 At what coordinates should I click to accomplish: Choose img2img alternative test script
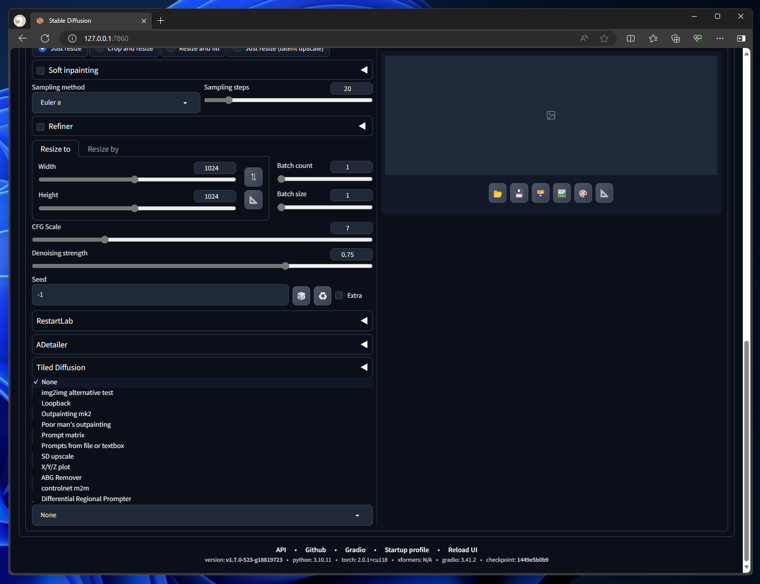coord(202,393)
